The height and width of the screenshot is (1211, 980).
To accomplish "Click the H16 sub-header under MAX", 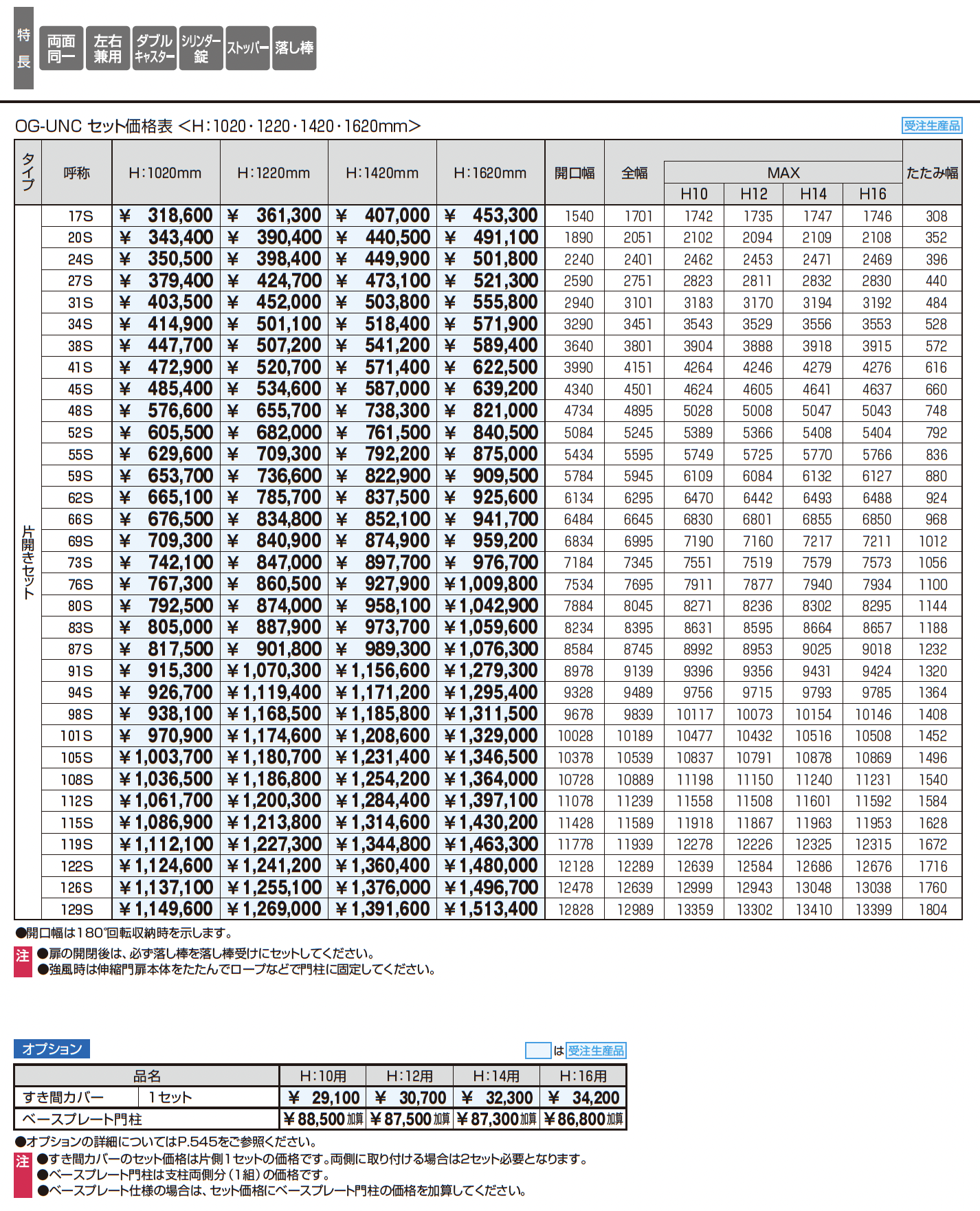I will tap(873, 194).
